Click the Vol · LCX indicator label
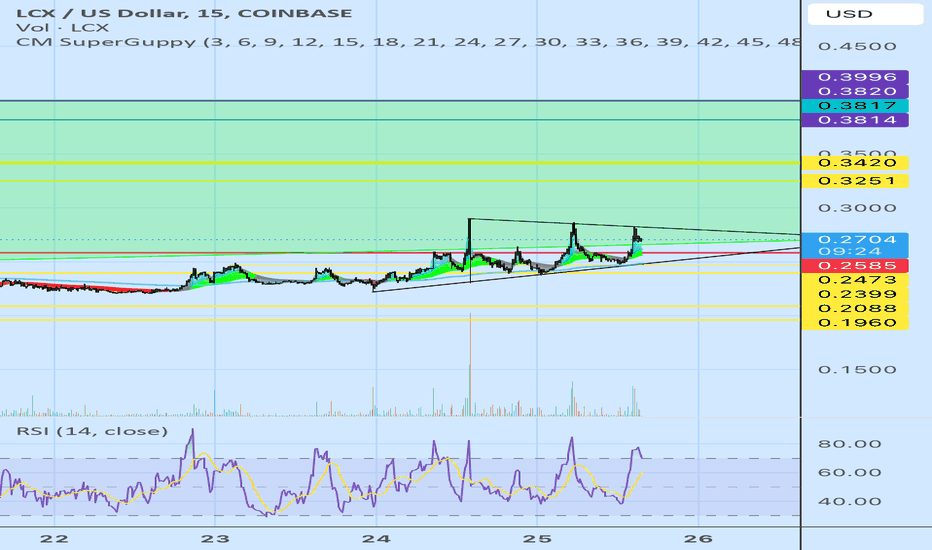 [x=62, y=27]
